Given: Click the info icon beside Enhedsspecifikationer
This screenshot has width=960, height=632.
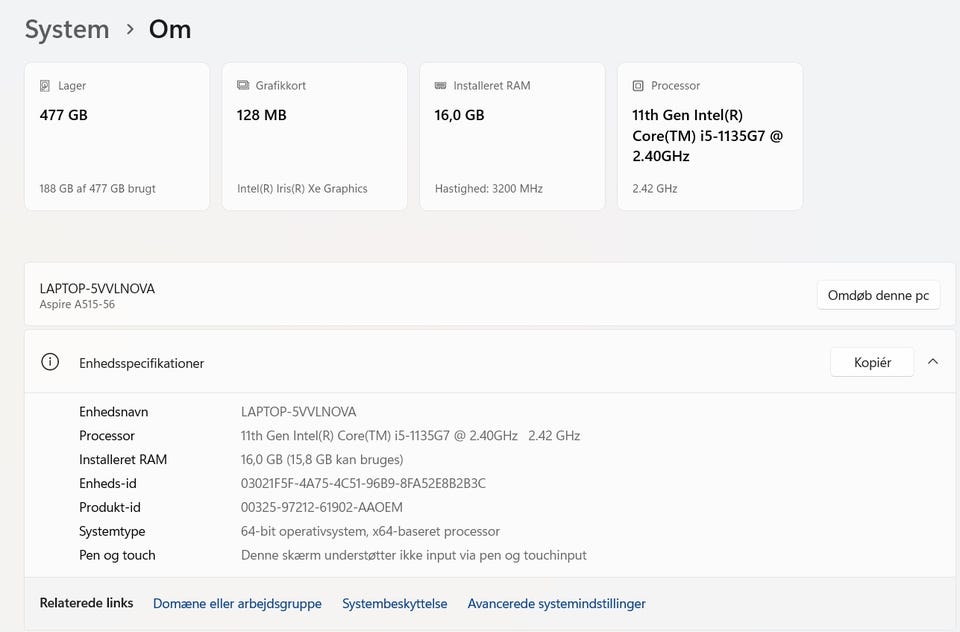Looking at the screenshot, I should click(50, 362).
